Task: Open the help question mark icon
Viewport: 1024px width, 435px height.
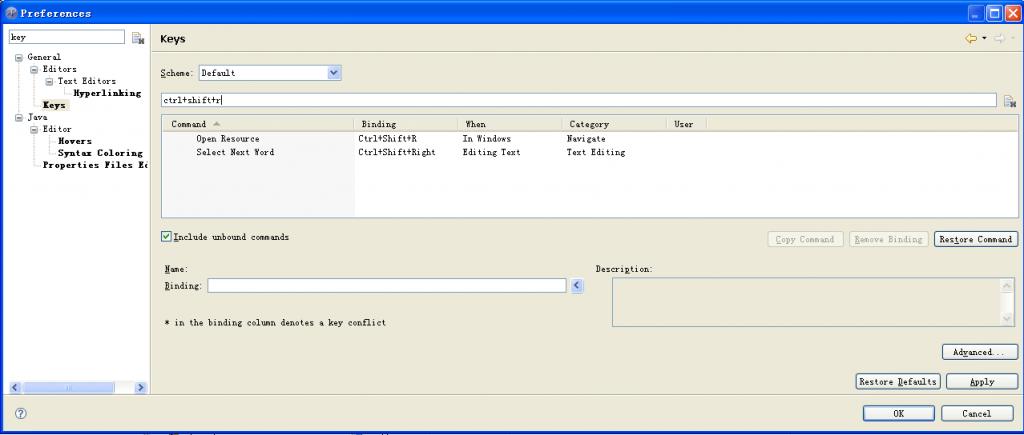Action: (x=21, y=413)
